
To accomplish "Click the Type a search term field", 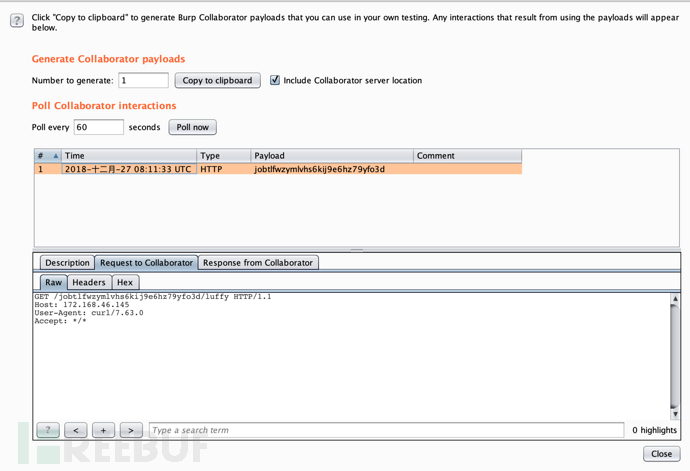I will point(386,430).
